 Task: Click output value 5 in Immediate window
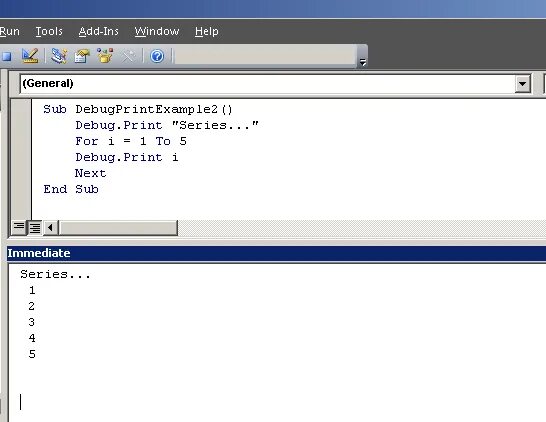click(x=32, y=354)
